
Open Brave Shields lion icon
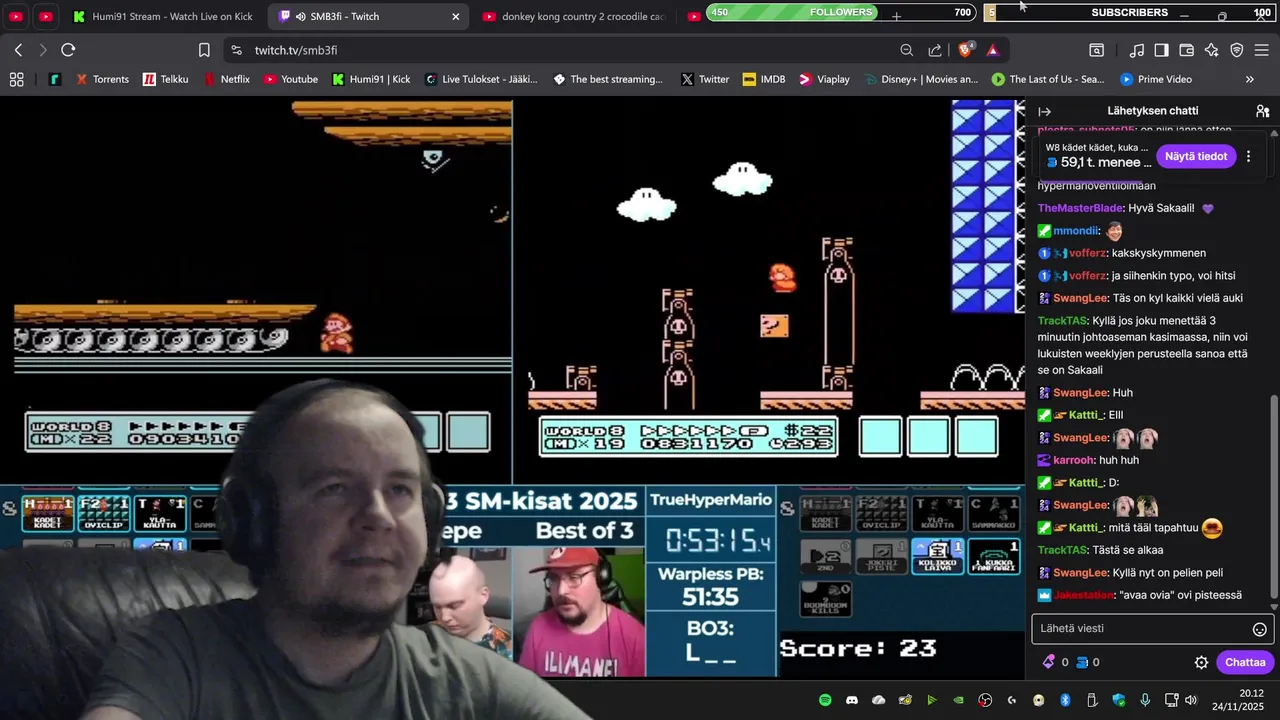pyautogui.click(x=965, y=50)
